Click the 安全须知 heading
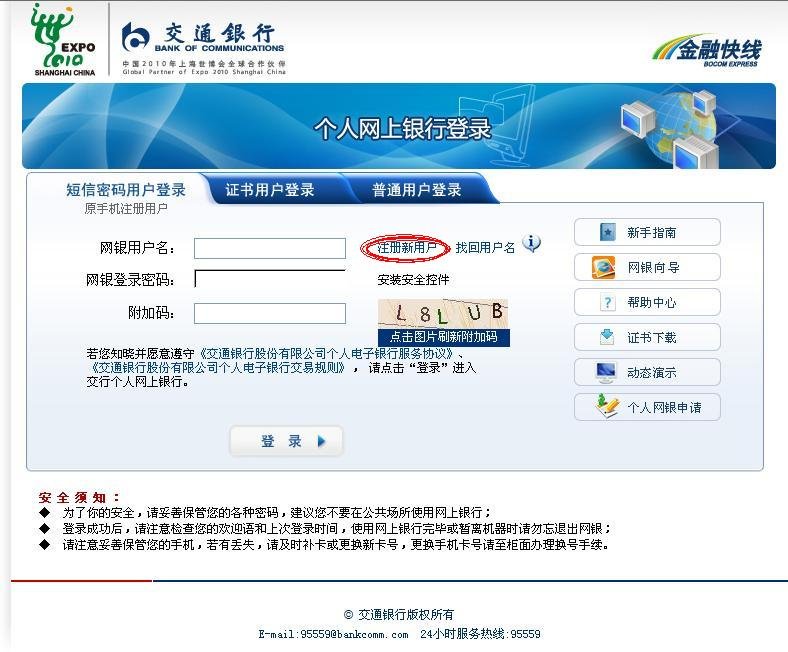Screen dimensions: 788x652 click(x=79, y=498)
